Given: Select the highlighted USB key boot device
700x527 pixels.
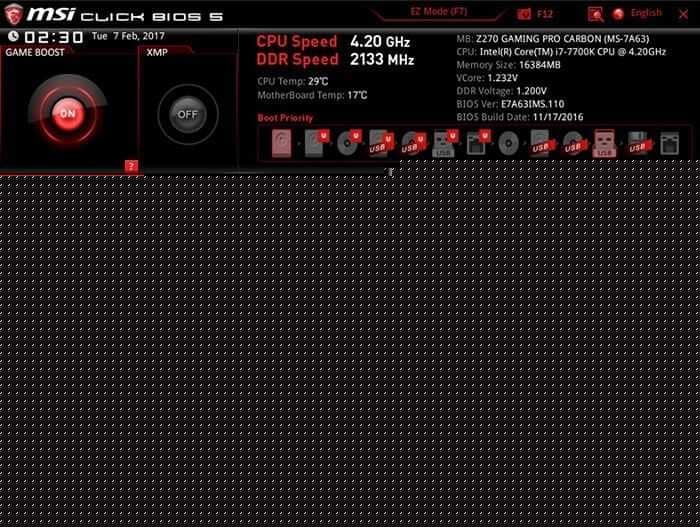Looking at the screenshot, I should pos(604,143).
